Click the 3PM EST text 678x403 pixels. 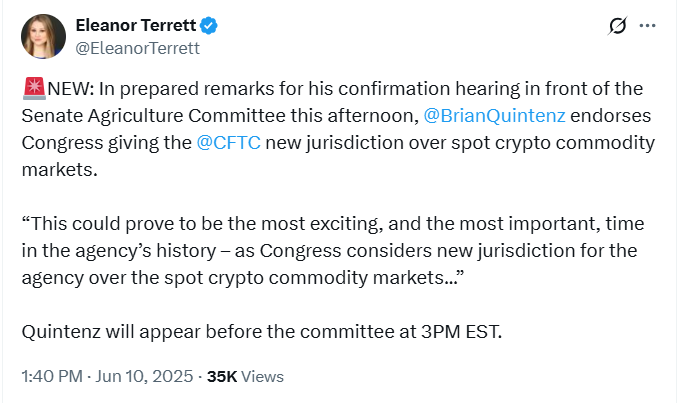tap(461, 332)
